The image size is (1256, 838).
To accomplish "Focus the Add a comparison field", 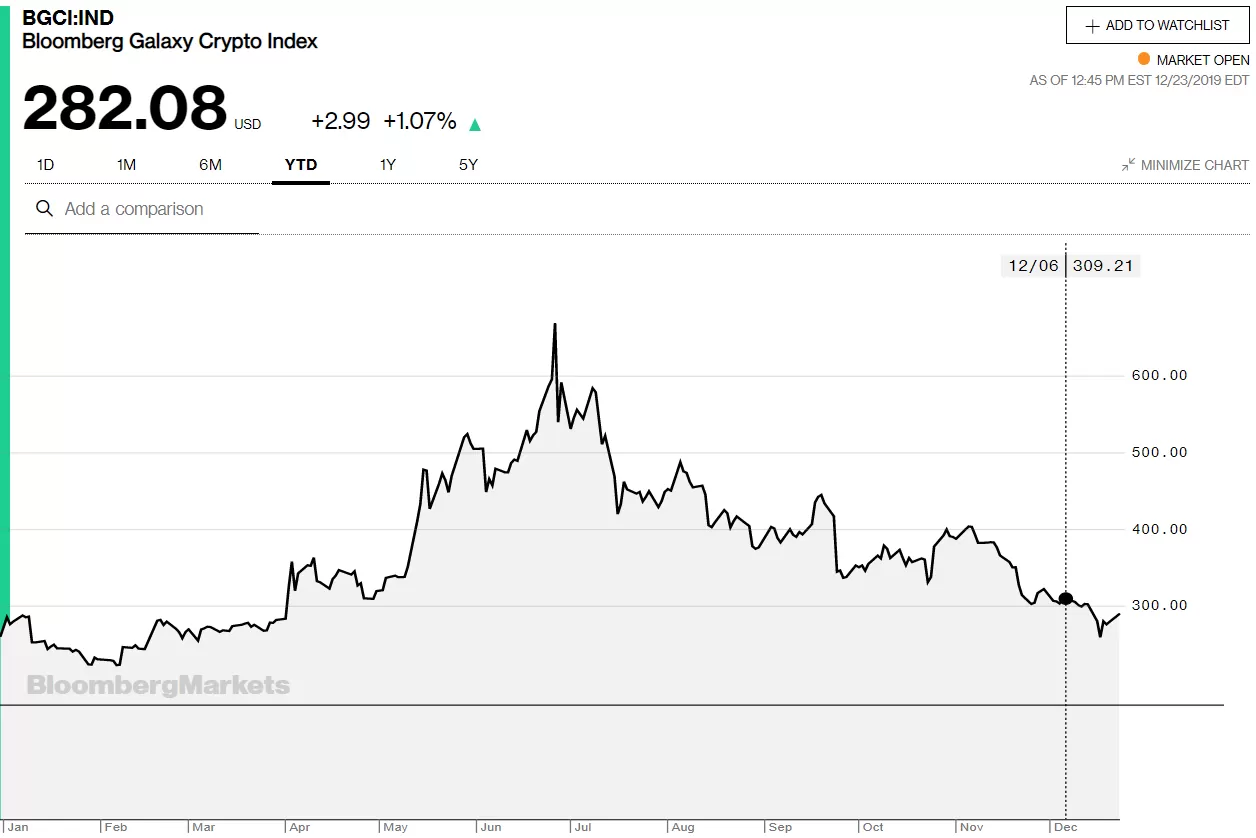I will (x=142, y=209).
